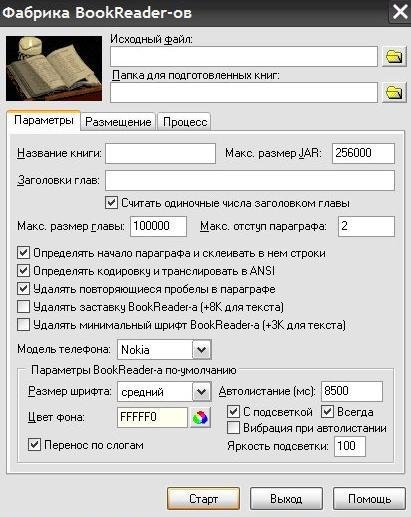411x517 pixels.
Task: Open the font size dropdown arrow
Action: pos(201,392)
